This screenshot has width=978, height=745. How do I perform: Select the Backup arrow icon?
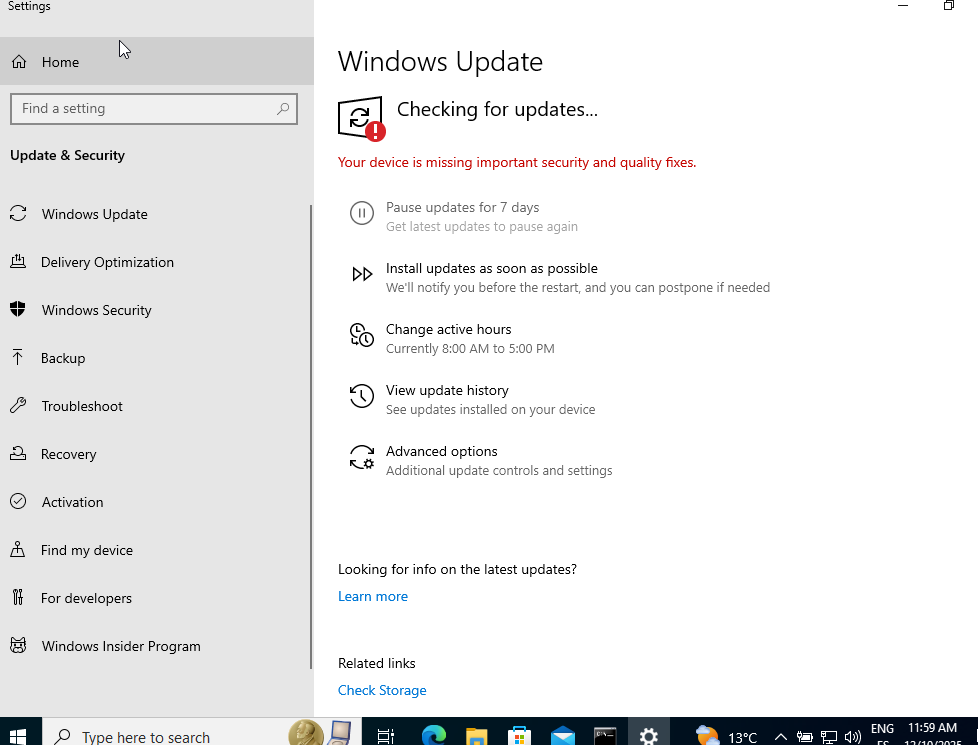18,358
